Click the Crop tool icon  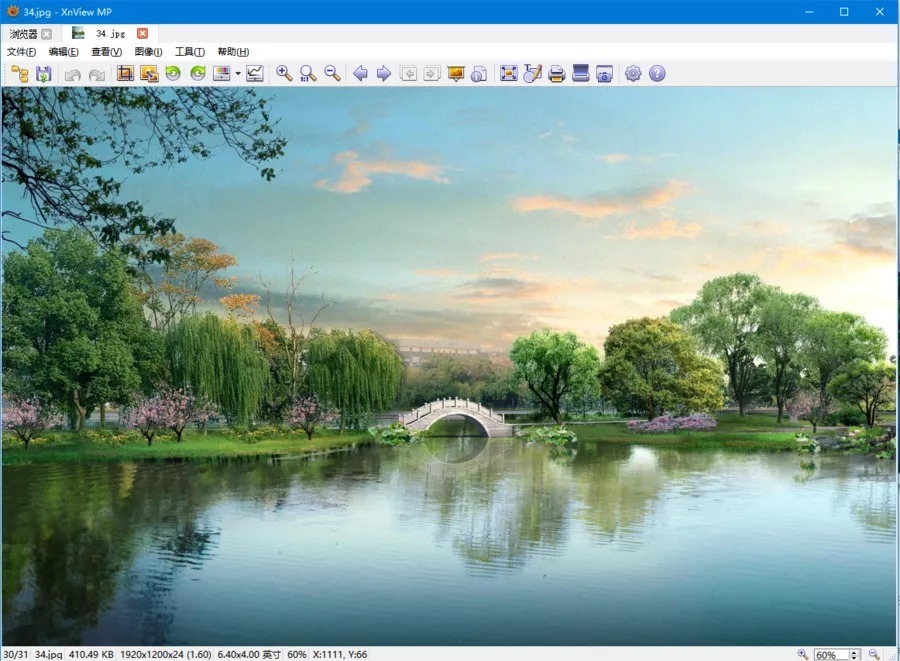[125, 73]
